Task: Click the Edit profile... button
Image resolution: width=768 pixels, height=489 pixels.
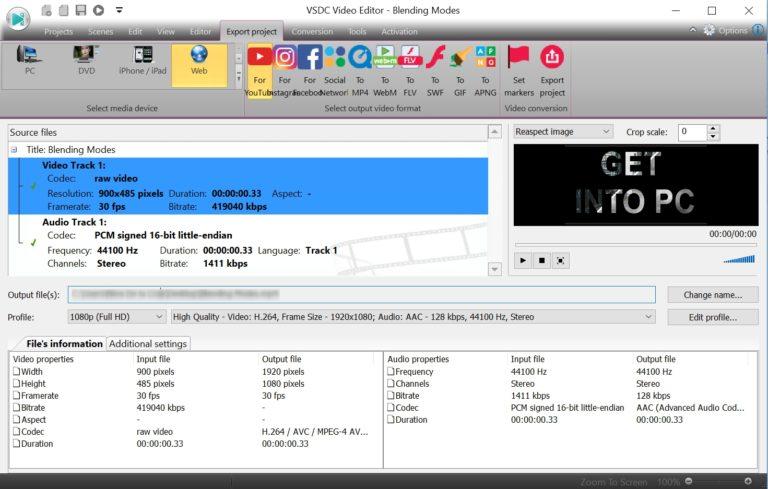Action: coord(713,317)
